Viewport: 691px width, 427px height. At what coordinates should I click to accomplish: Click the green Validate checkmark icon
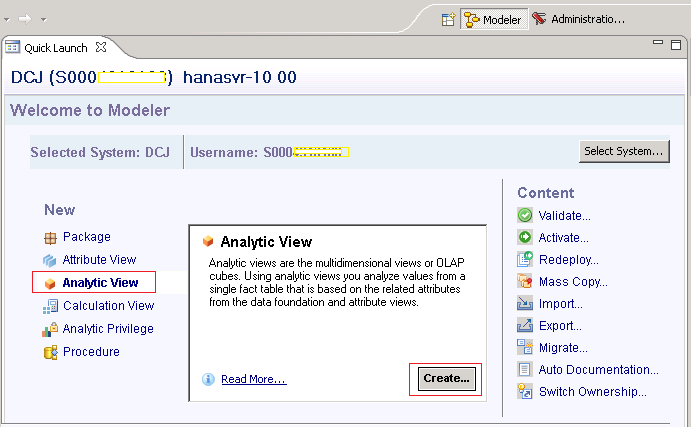525,215
